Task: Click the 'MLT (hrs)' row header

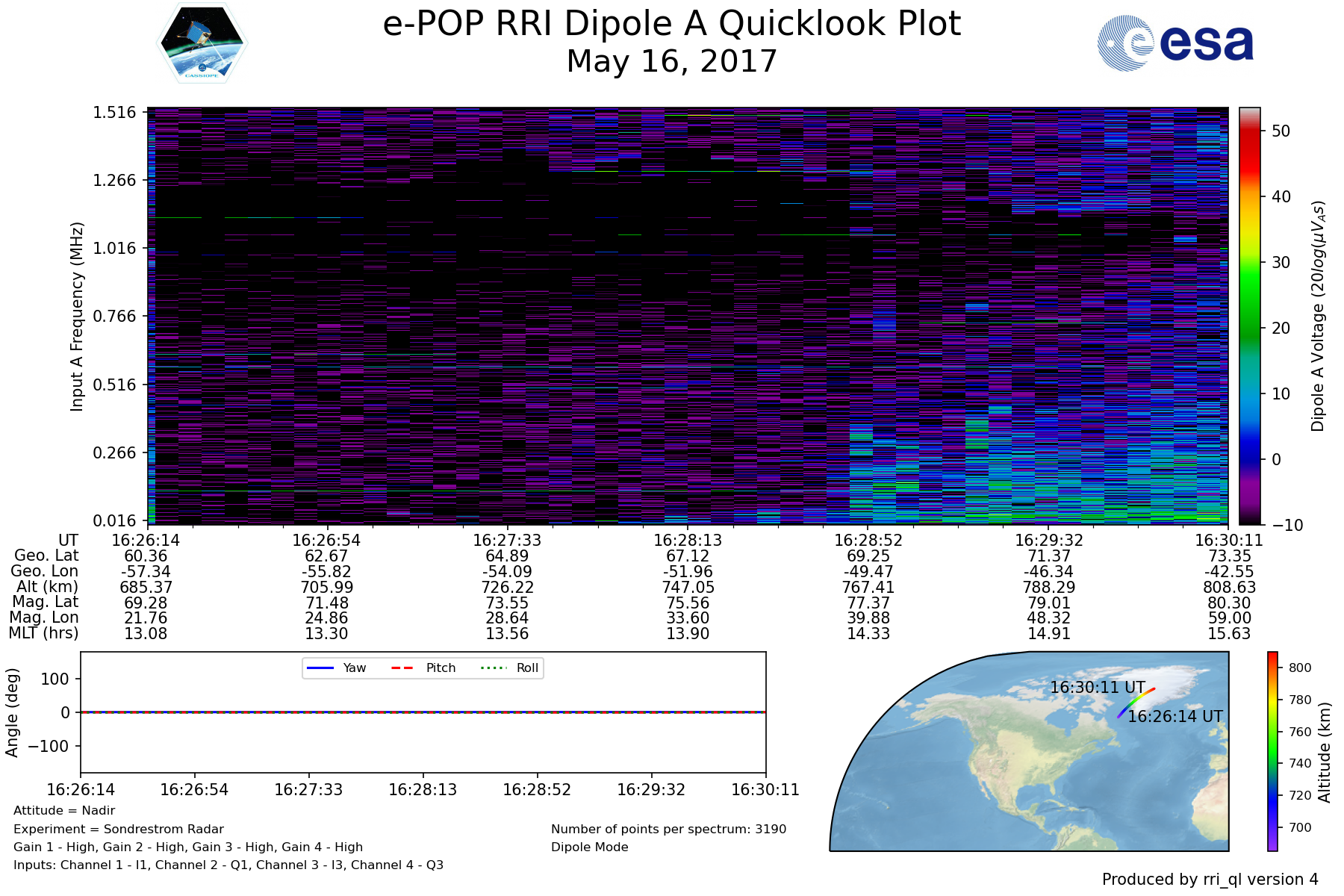Action: [x=43, y=633]
